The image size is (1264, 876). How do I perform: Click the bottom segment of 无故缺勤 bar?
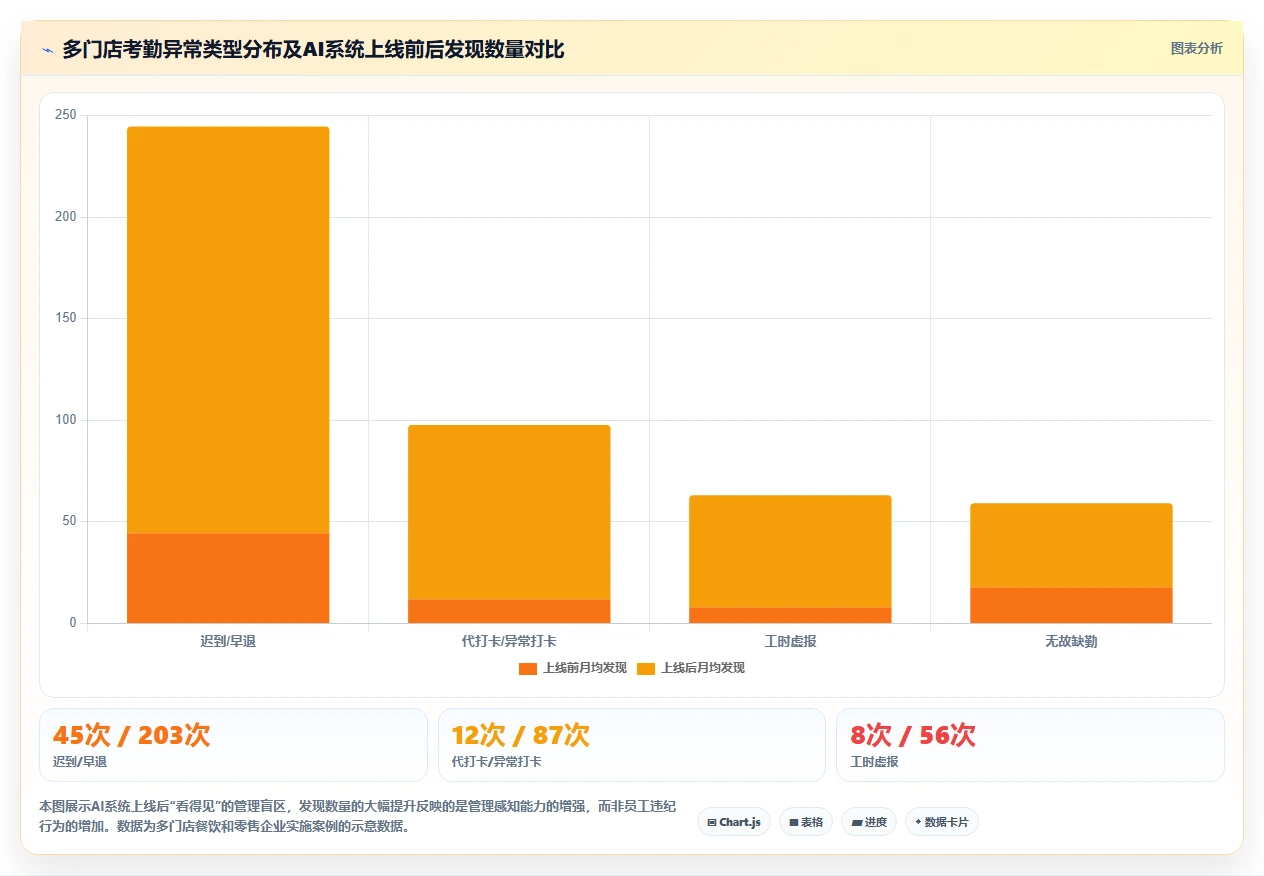pyautogui.click(x=1071, y=605)
